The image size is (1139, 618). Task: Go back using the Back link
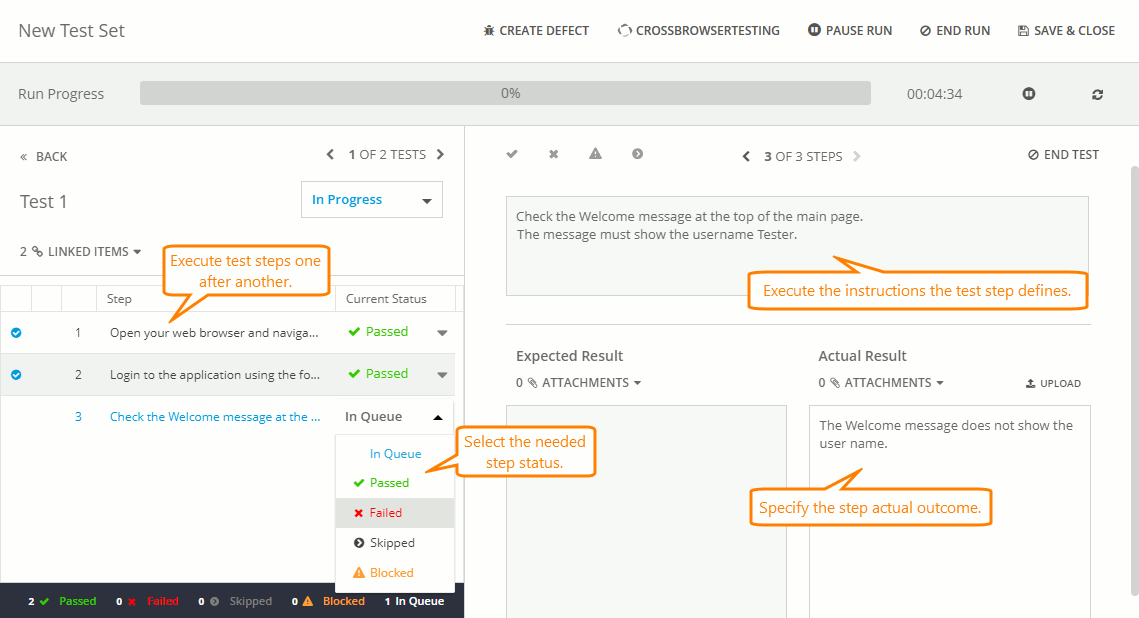click(44, 156)
